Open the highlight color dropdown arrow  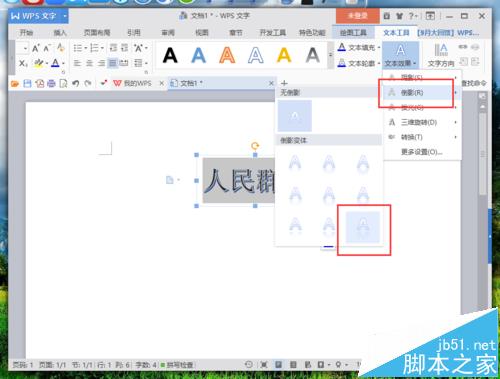pyautogui.click(x=46, y=63)
